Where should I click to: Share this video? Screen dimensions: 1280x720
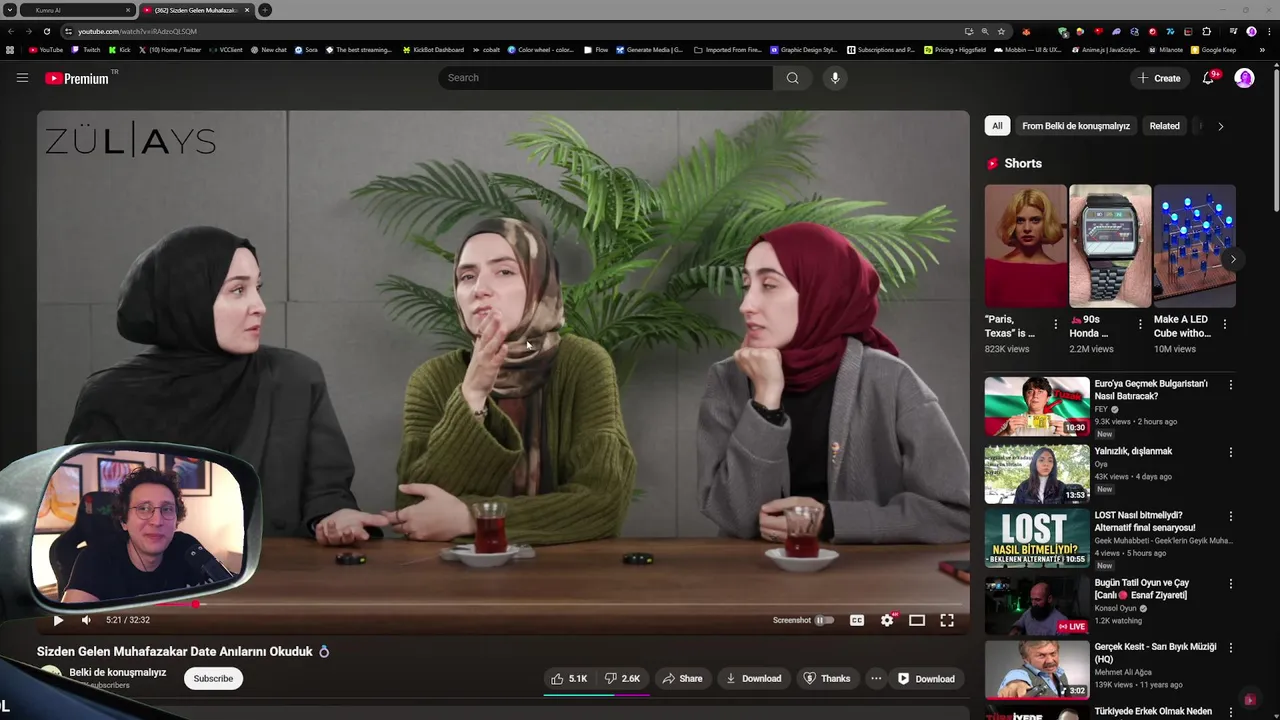(683, 678)
